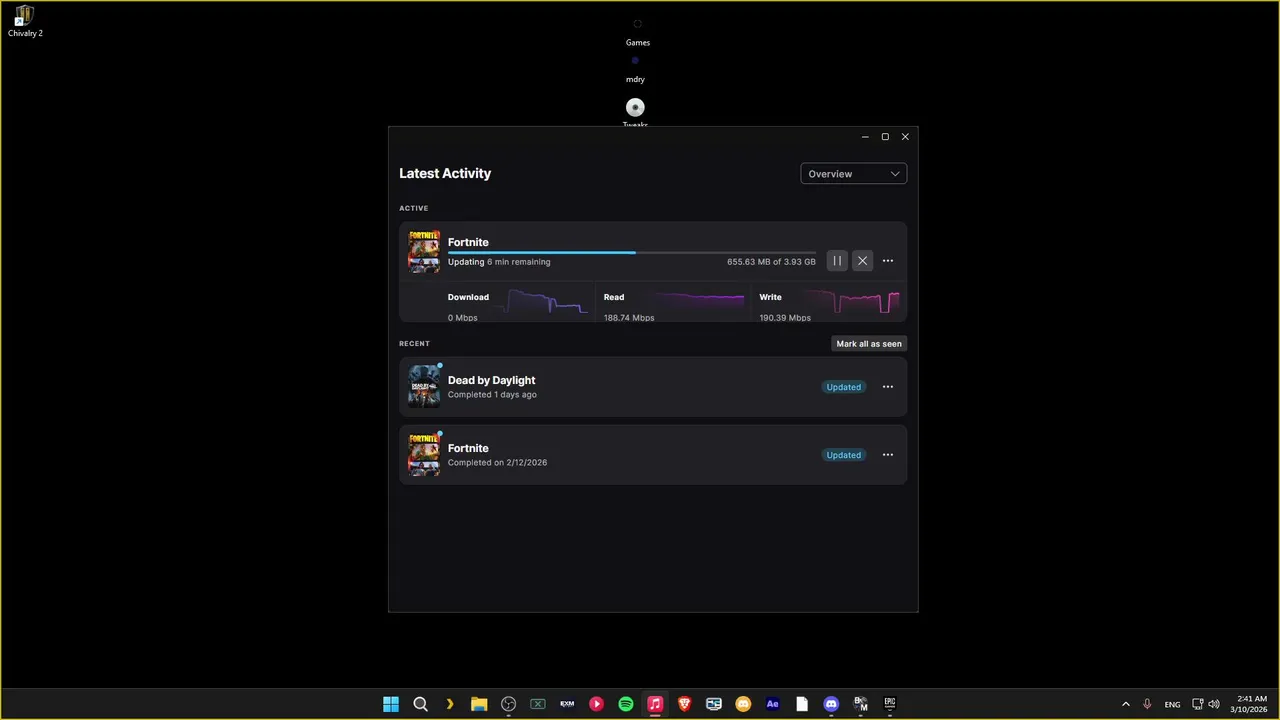The image size is (1280, 720).
Task: Select the Chivalry 2 desktop shortcut
Action: (x=25, y=21)
